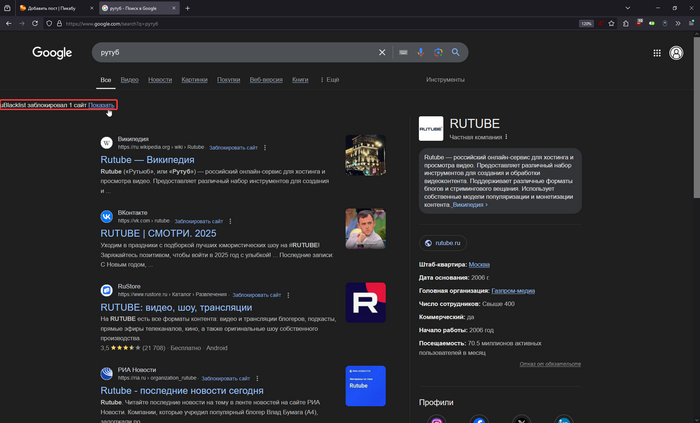Open 'RUTUBE | СМОТРИ. 2025' result
This screenshot has height=423, width=700.
(x=158, y=233)
